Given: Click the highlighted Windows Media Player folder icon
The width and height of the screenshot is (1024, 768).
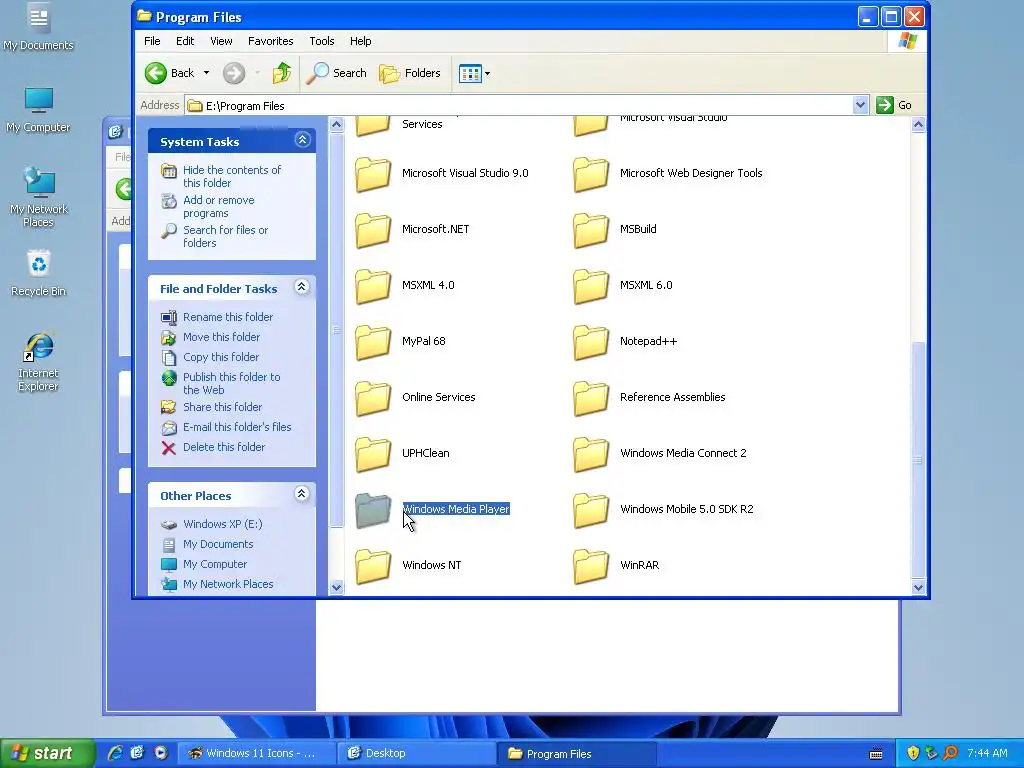Looking at the screenshot, I should tap(373, 511).
